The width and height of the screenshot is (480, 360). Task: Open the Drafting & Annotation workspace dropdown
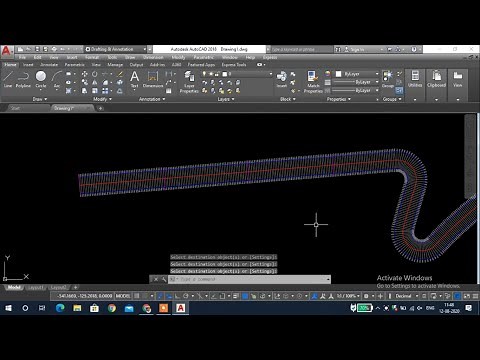point(115,49)
